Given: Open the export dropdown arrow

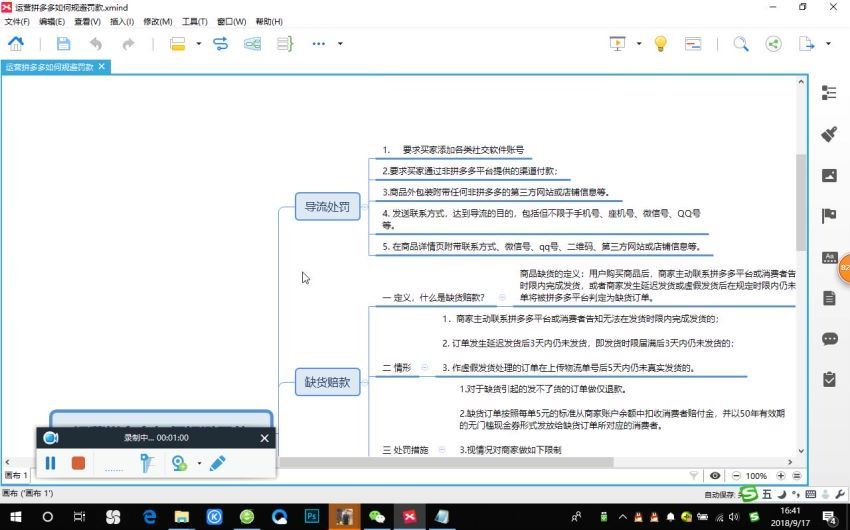Looking at the screenshot, I should pos(828,43).
